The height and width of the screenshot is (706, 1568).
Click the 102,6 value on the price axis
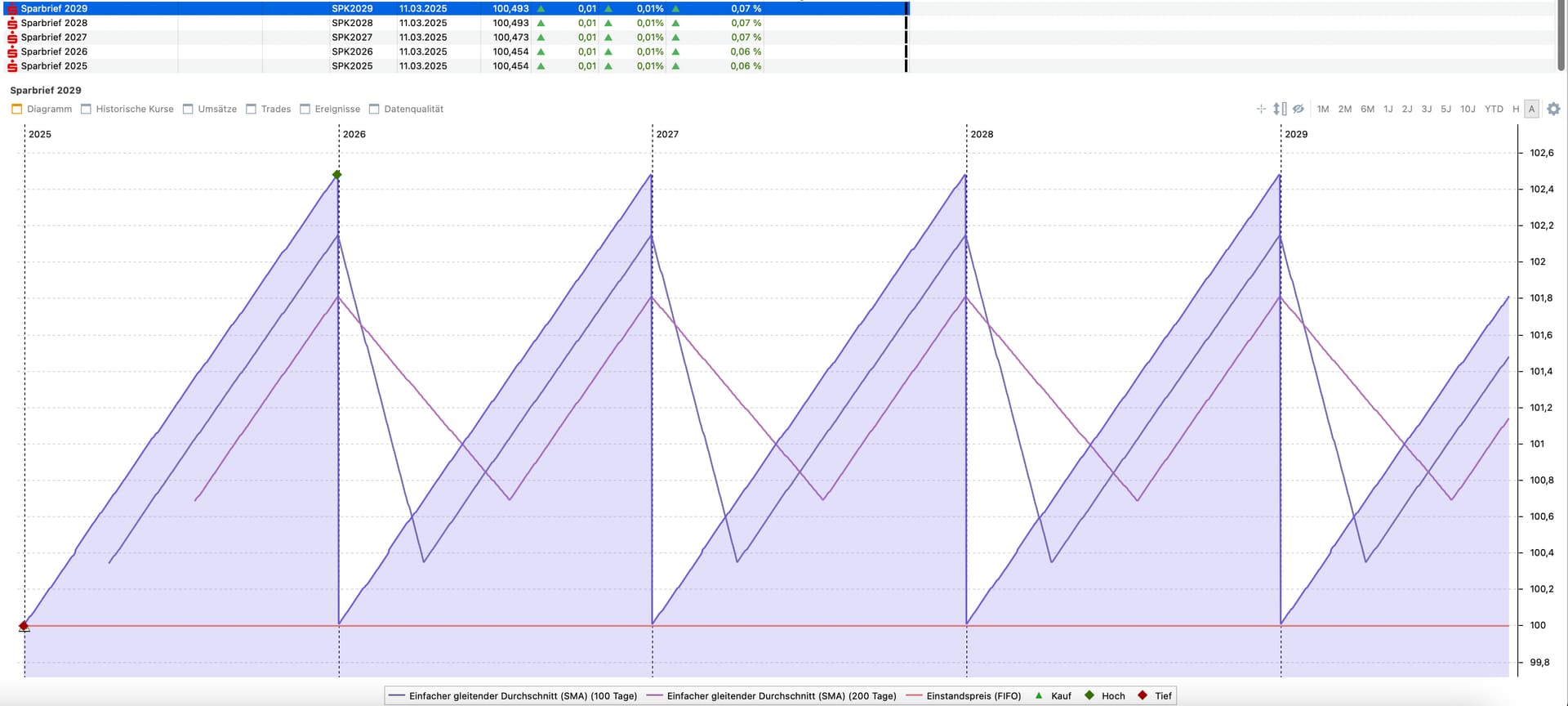coord(1542,153)
